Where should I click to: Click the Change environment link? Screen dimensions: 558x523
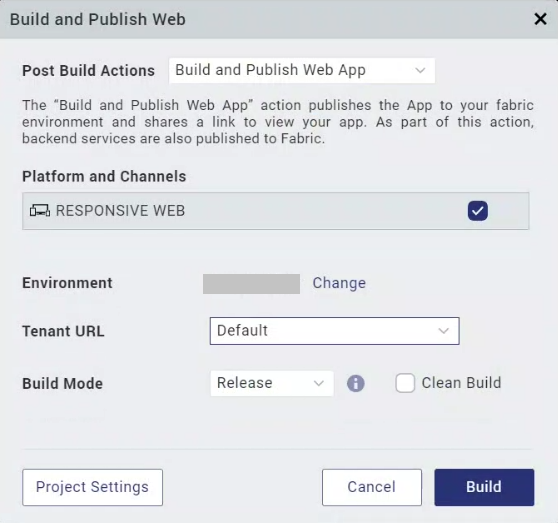pyautogui.click(x=339, y=283)
